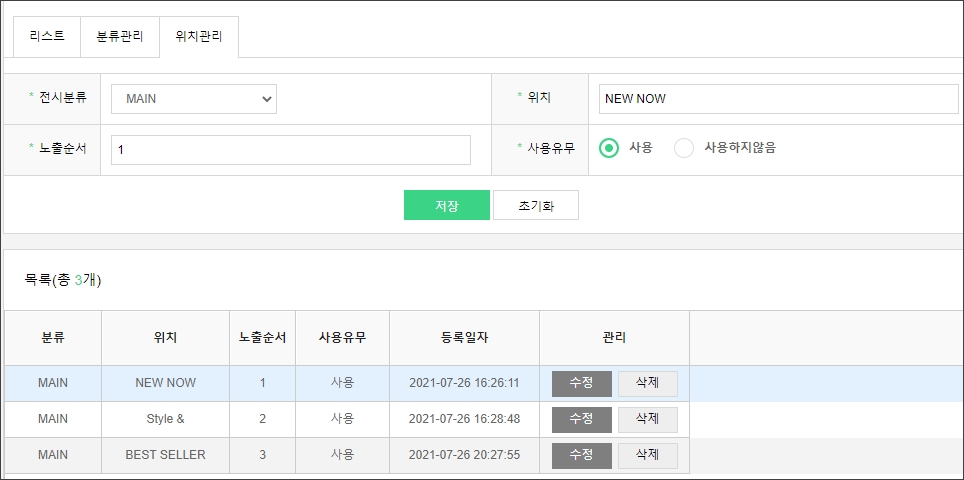This screenshot has width=964, height=480.
Task: Delete the NEW NOW row via 삭제
Action: (647, 383)
